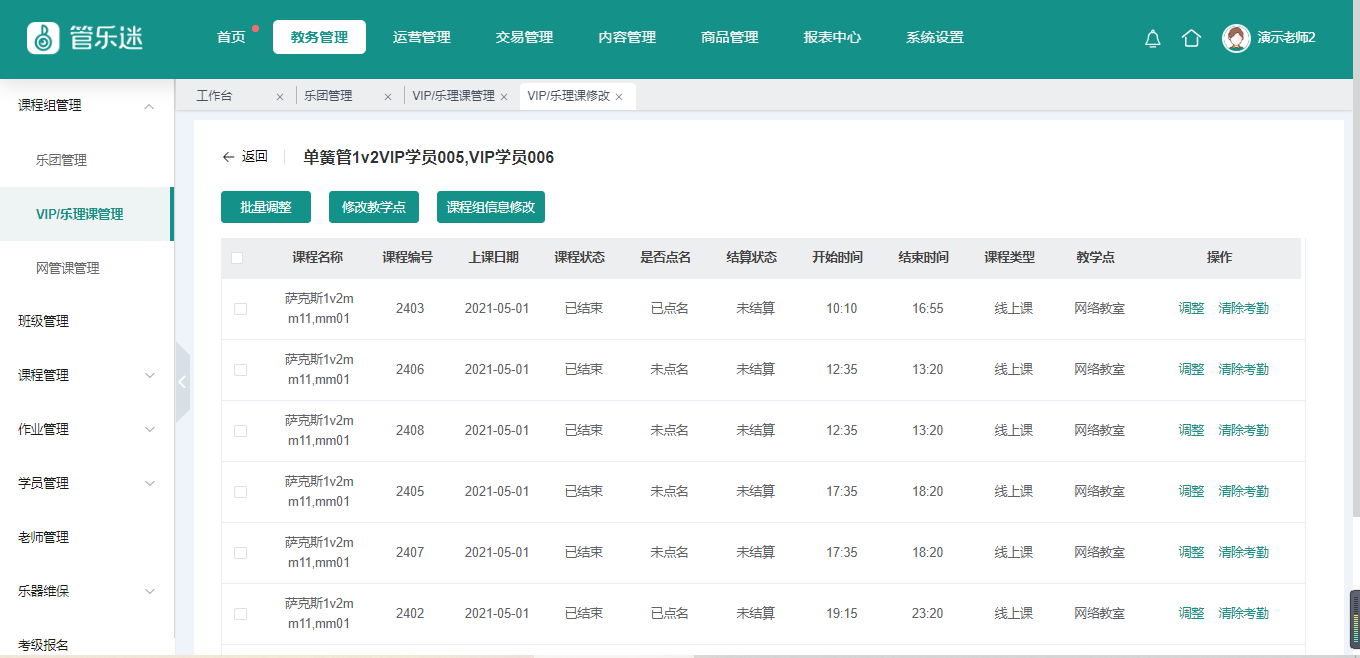Click the notification bell icon
1360x658 pixels.
1152,38
